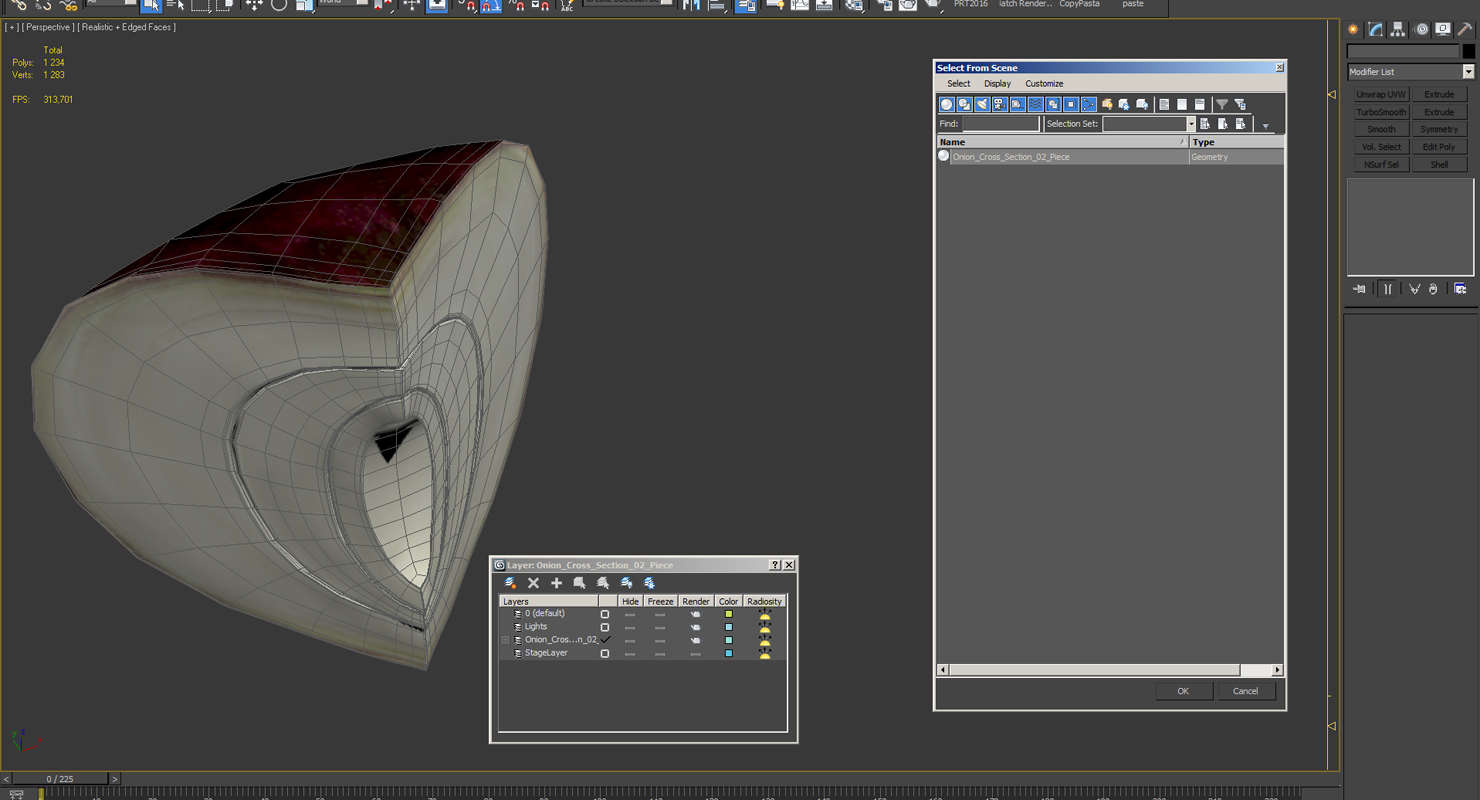
Task: Click the Realistic + Edged Faces viewport menu
Action: pos(126,27)
